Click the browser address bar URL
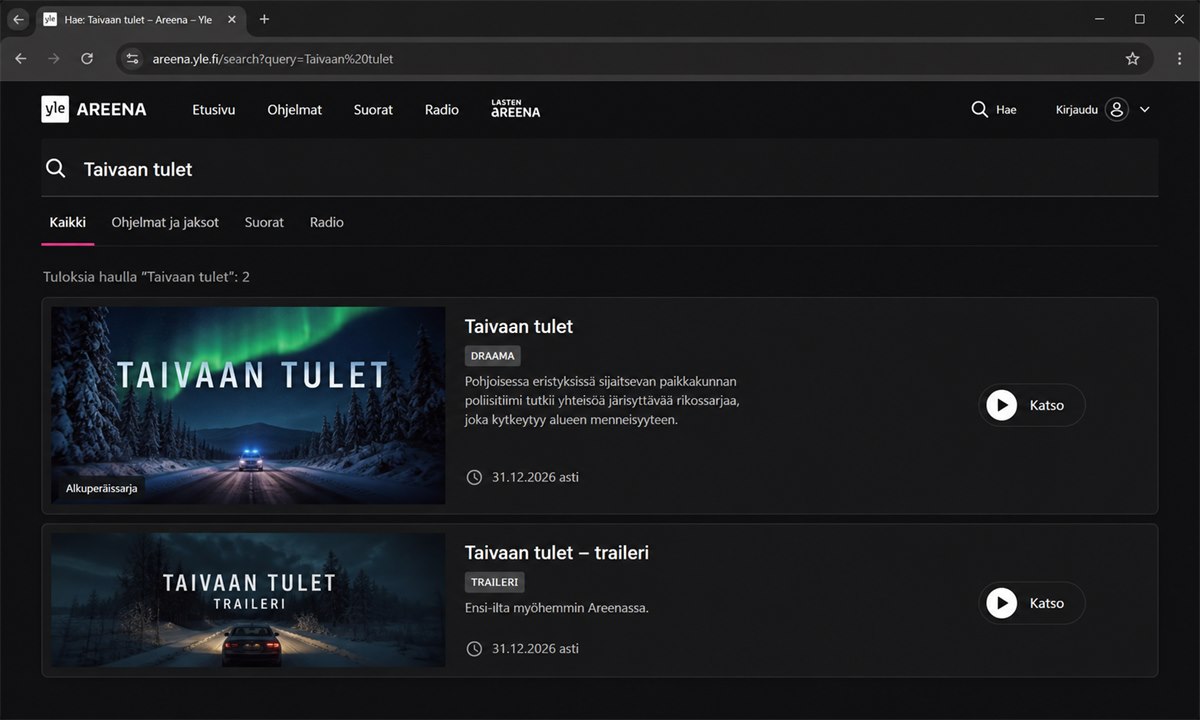This screenshot has height=720, width=1200. 273,59
